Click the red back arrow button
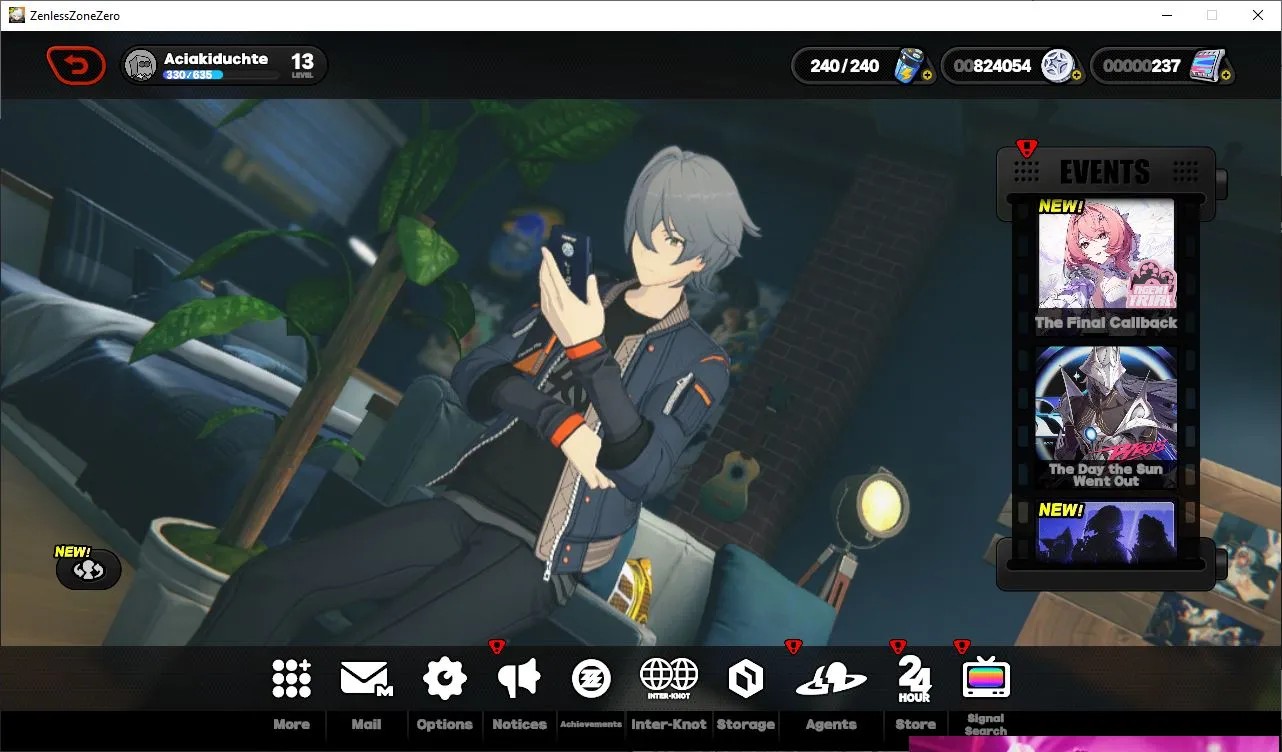 tap(76, 66)
